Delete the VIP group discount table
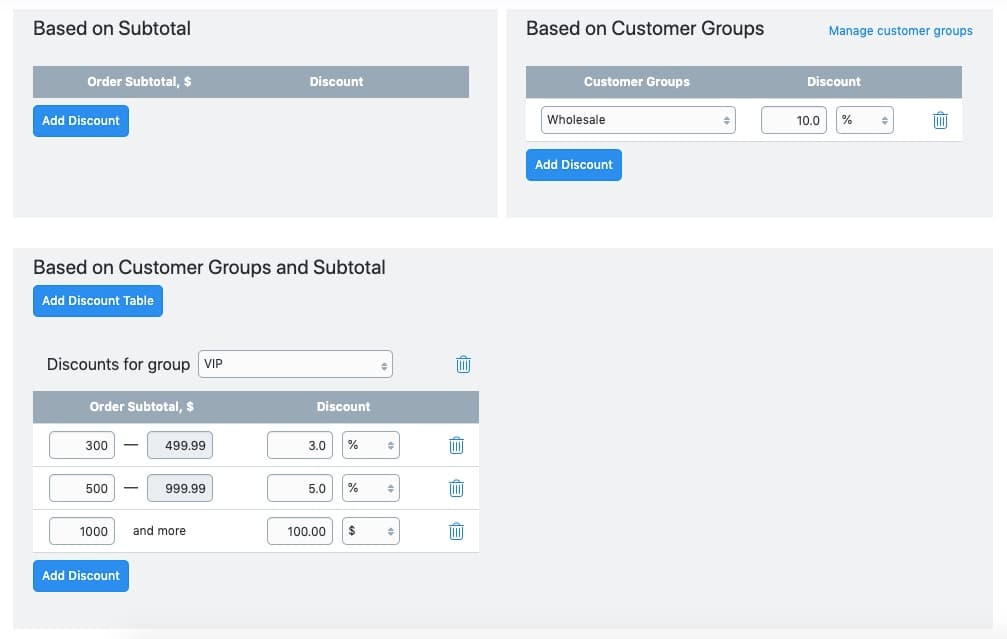The height and width of the screenshot is (639, 1007). pos(463,365)
